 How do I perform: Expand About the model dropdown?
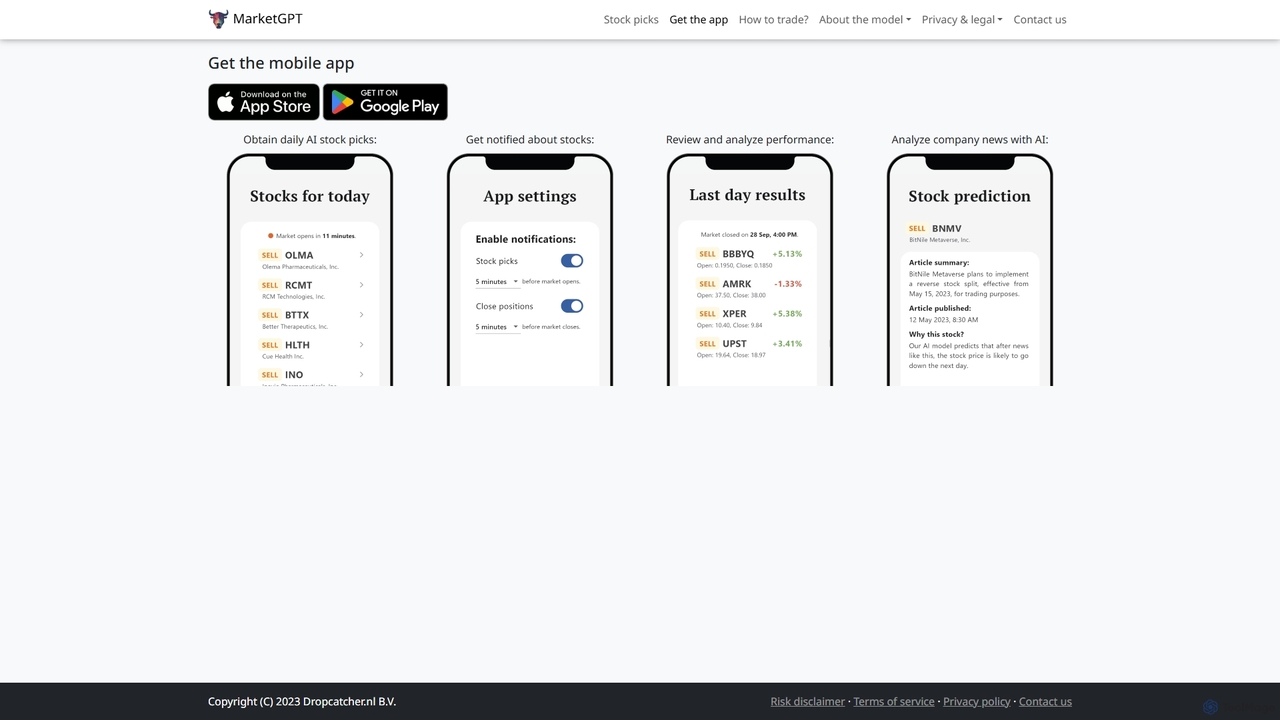point(865,19)
